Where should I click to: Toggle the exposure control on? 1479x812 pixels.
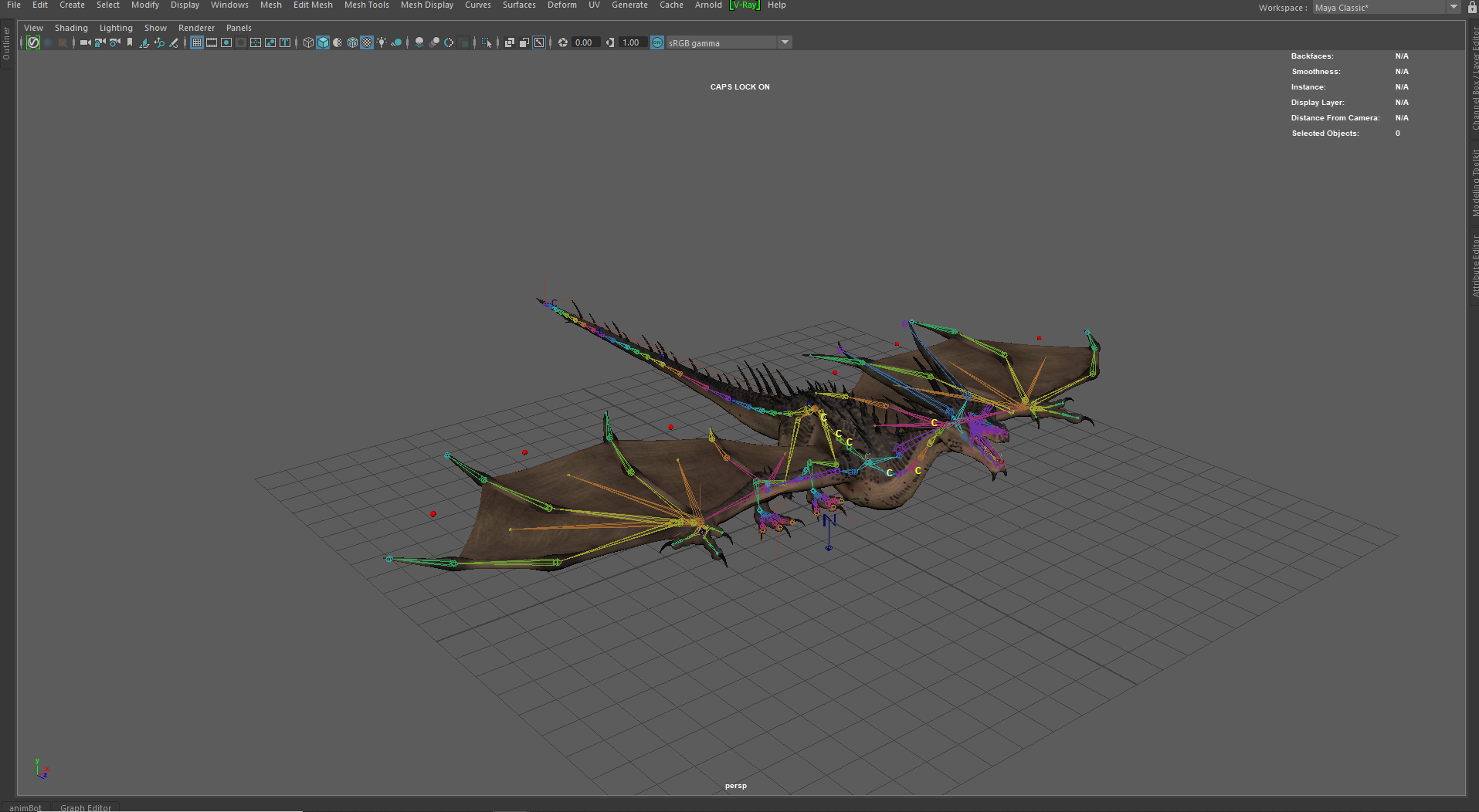562,42
